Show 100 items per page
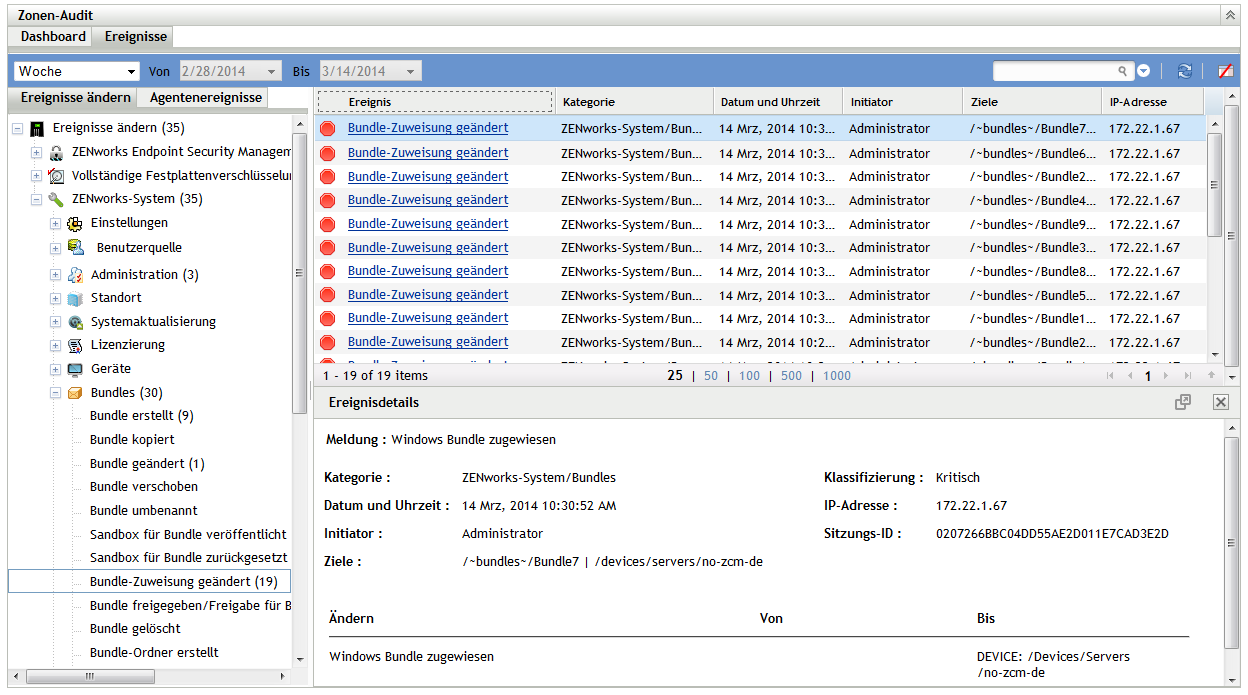Screen dimensions: 1248x695 [x=749, y=376]
